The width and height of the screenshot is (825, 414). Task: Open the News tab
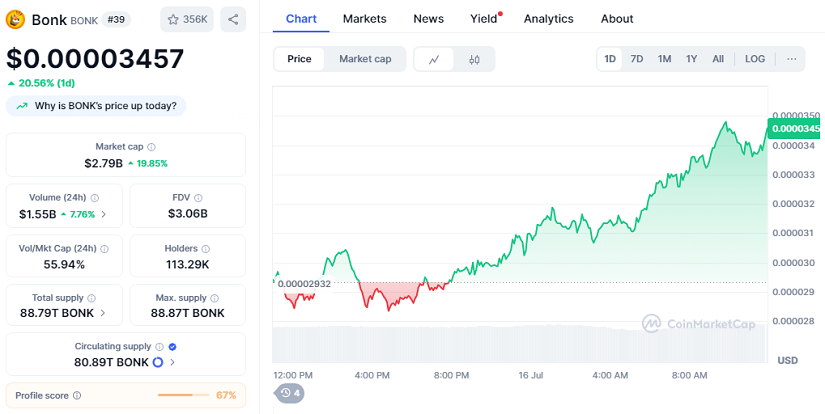pos(428,19)
